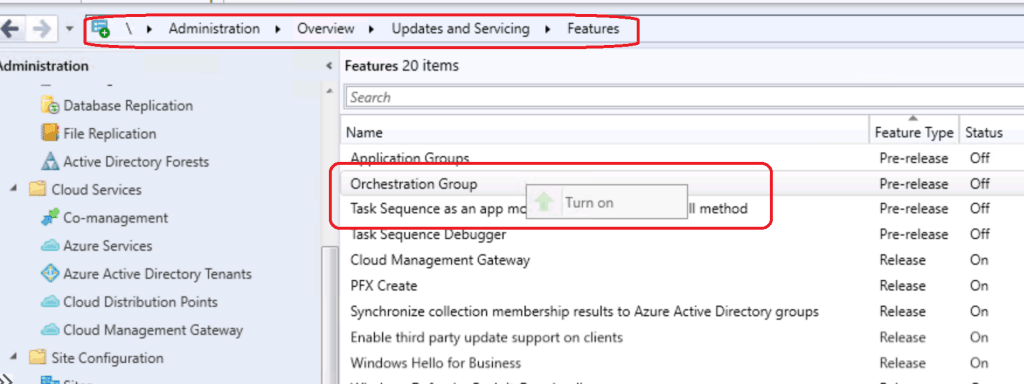Click Pre-release type of Orchestration Group
1024x384 pixels.
pos(914,184)
